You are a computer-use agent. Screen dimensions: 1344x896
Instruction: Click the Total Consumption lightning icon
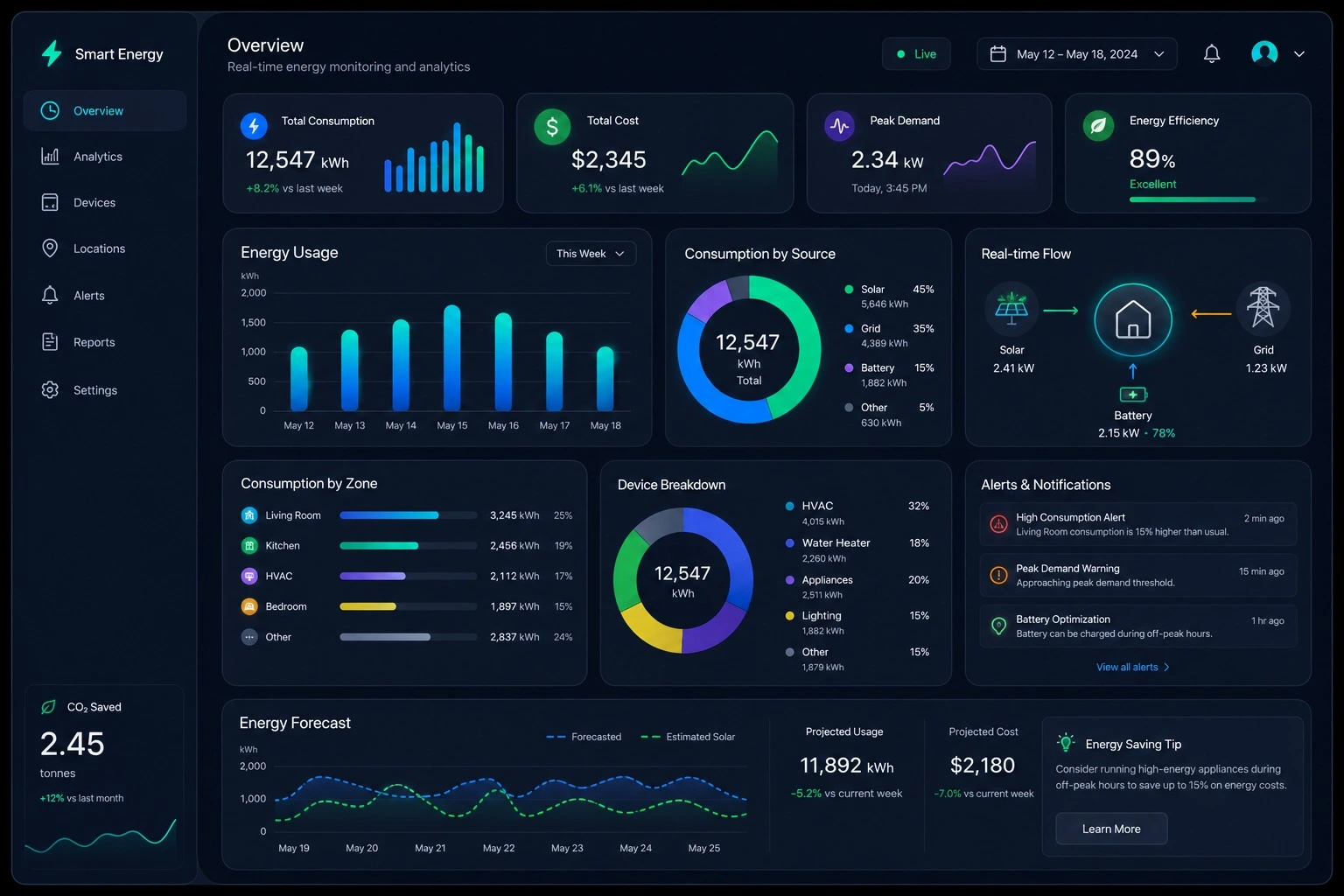254,126
